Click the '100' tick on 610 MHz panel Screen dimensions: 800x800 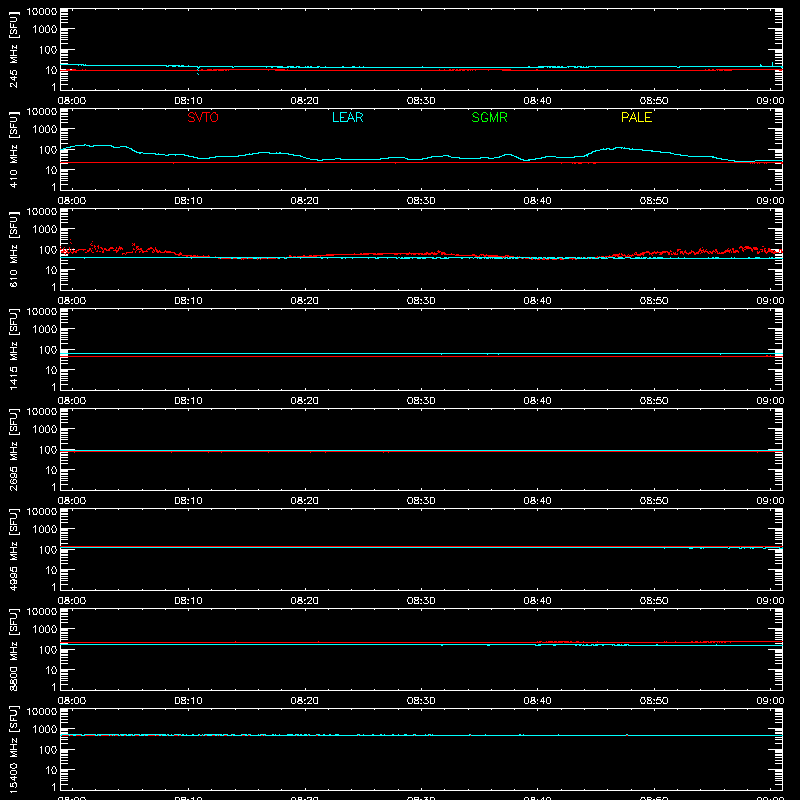coord(48,250)
